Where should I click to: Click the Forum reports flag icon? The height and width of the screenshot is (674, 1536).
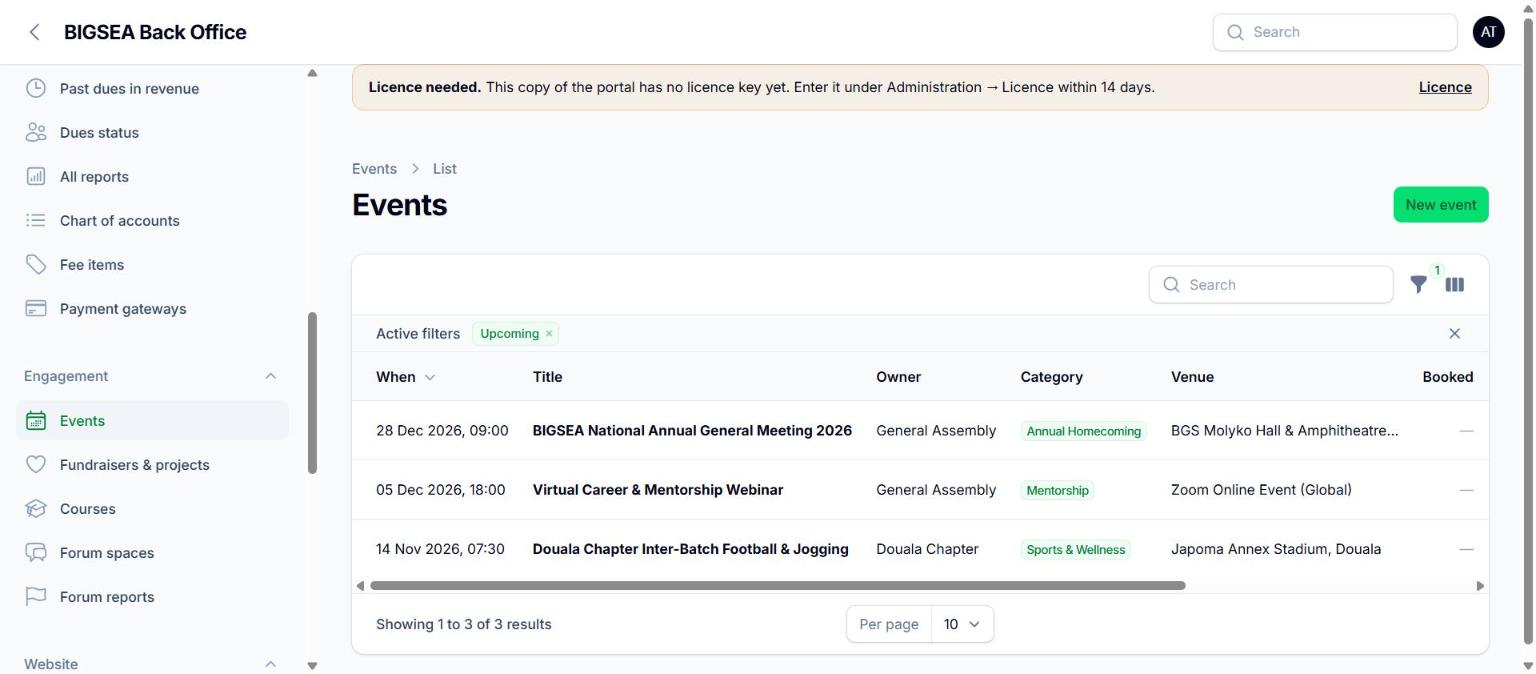point(36,597)
